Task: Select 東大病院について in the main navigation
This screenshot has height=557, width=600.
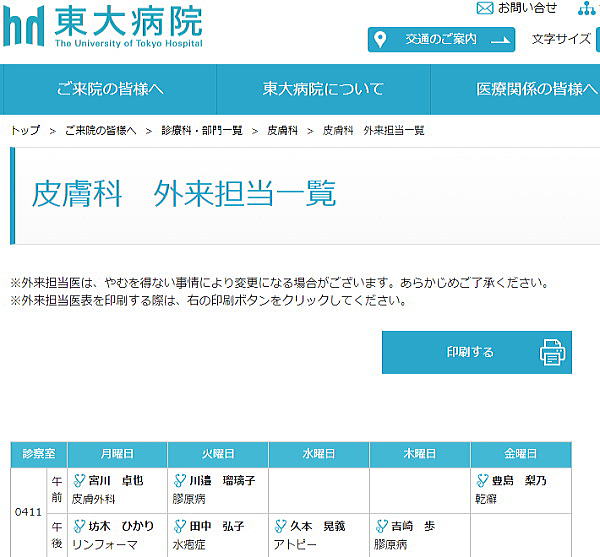Action: [x=323, y=89]
